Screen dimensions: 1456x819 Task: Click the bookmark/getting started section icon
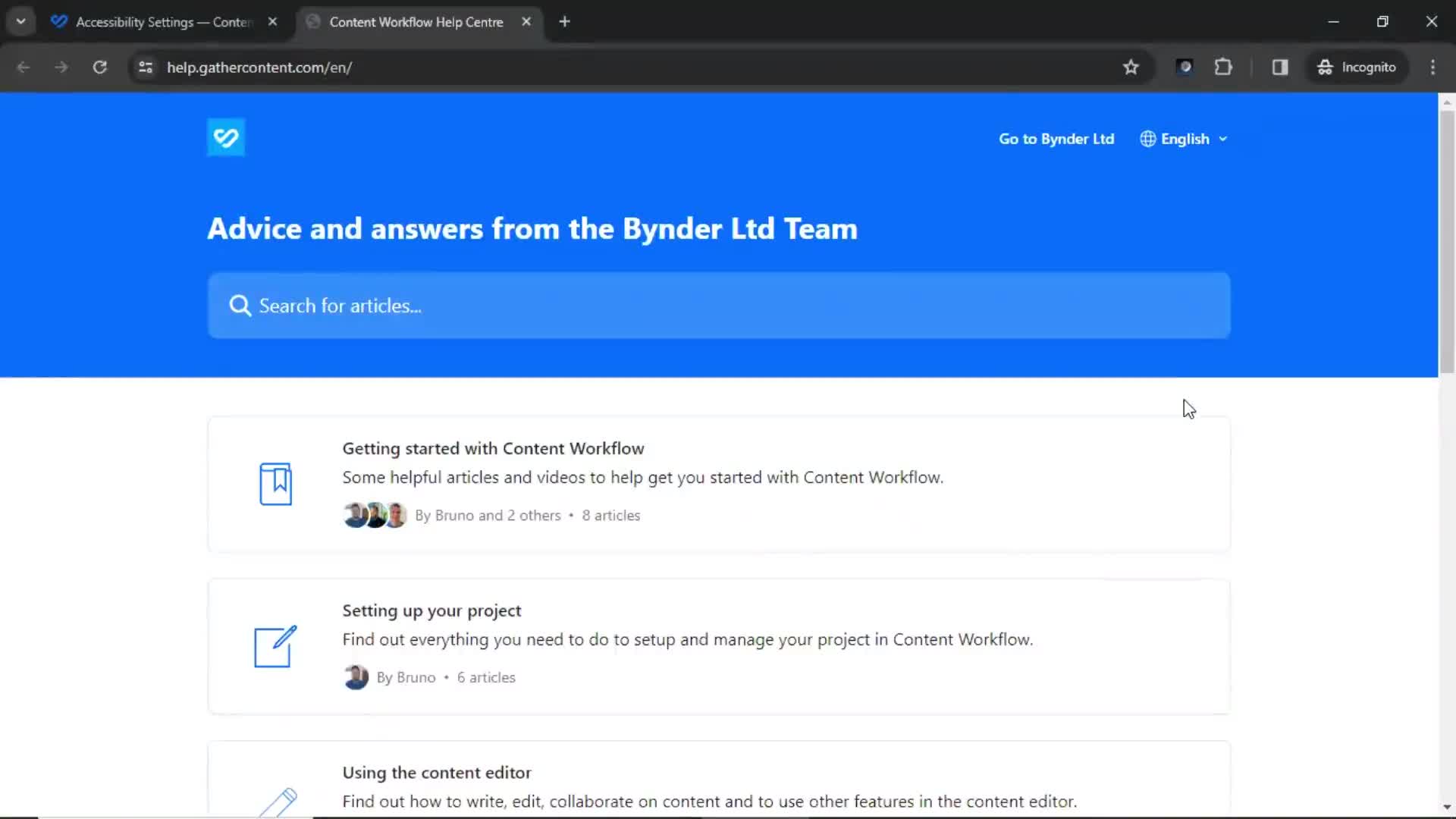(x=275, y=483)
